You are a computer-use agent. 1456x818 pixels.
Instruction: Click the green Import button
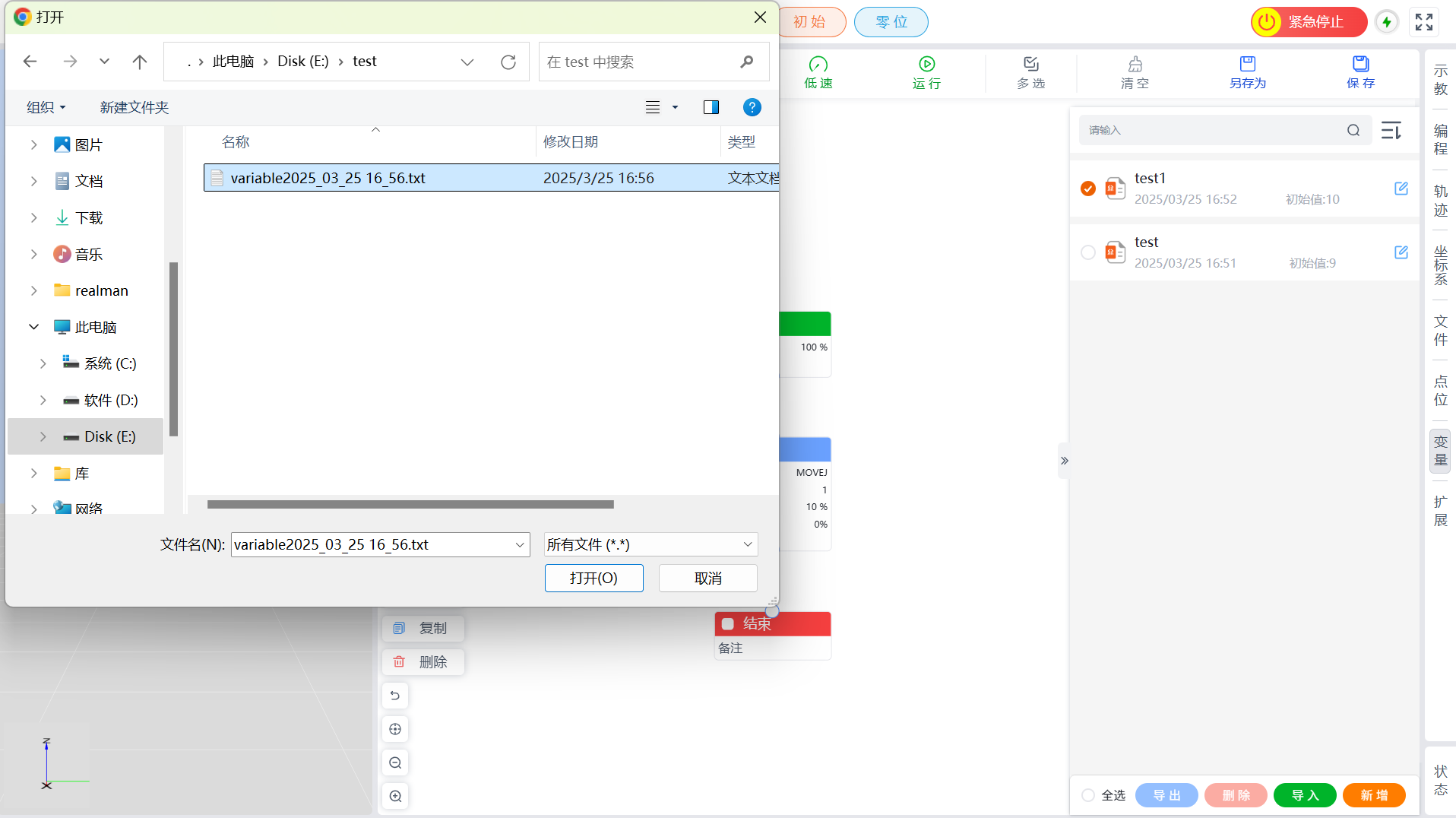click(x=1304, y=795)
